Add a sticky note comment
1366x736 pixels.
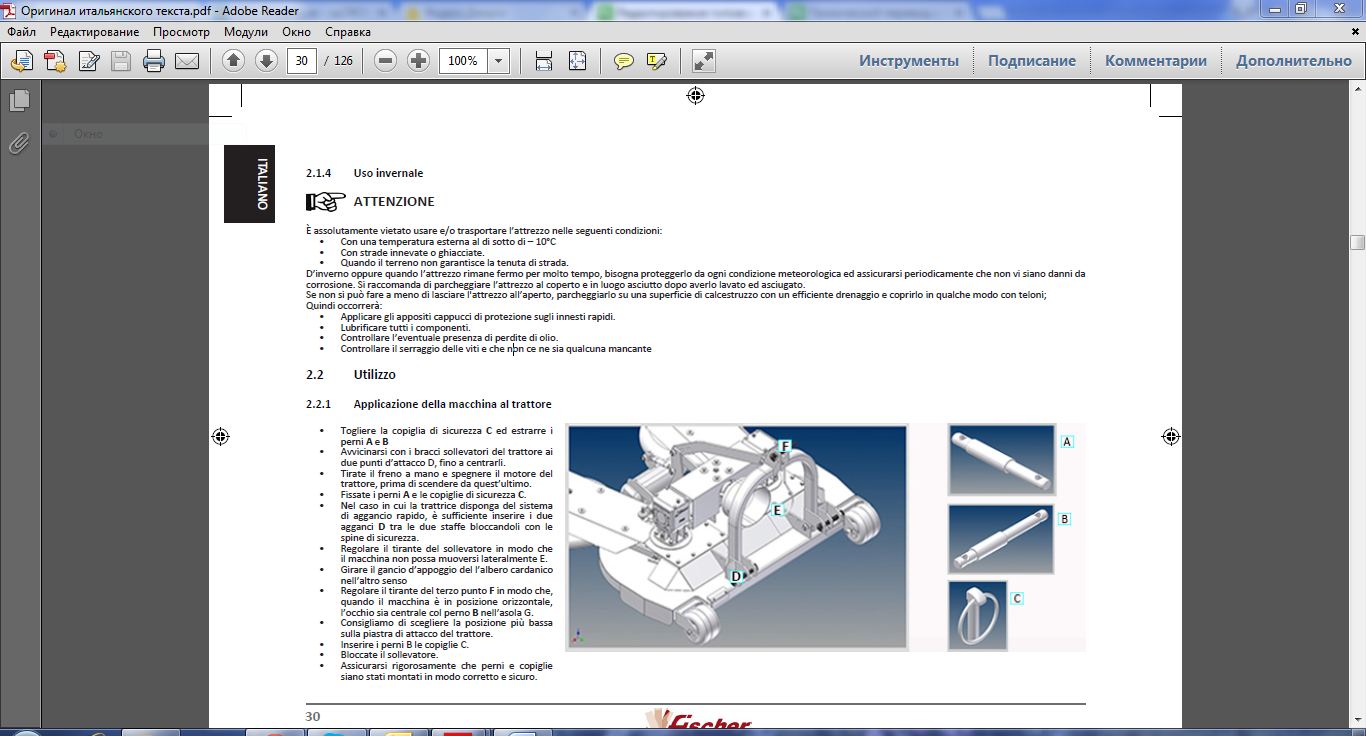[x=624, y=61]
